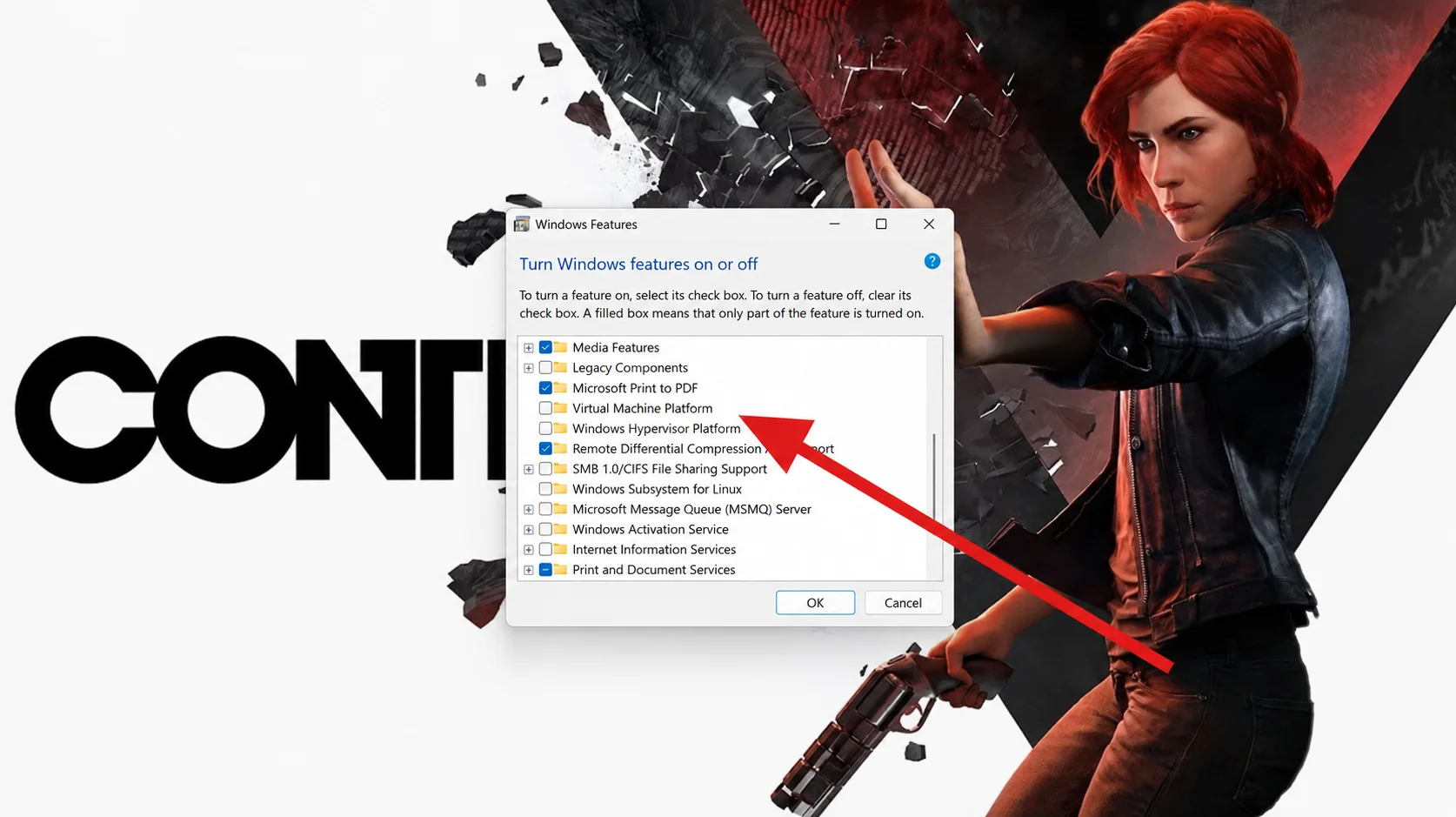Select the "Remote Differential Compression" label
The image size is (1456, 817).
[x=667, y=448]
